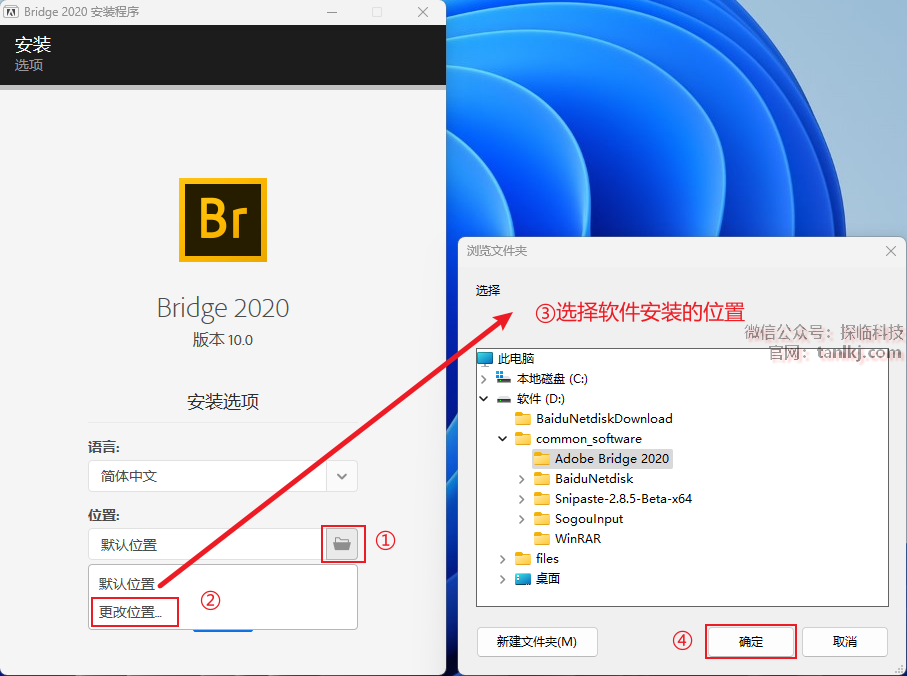
Task: Choose 默认位置 from location menu
Action: 127,584
